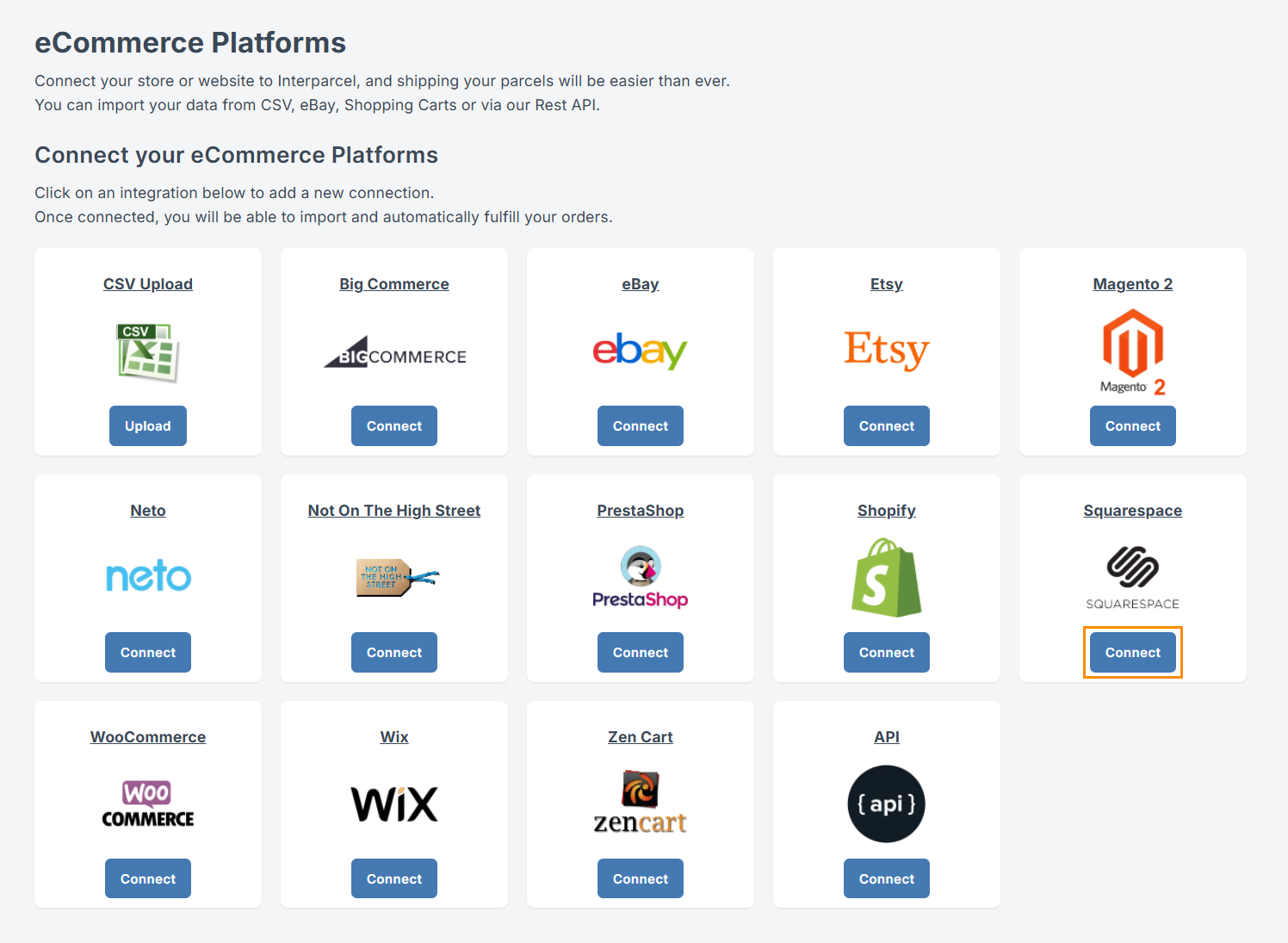1288x943 pixels.
Task: Click the Magento 2 logo
Action: tap(1132, 353)
